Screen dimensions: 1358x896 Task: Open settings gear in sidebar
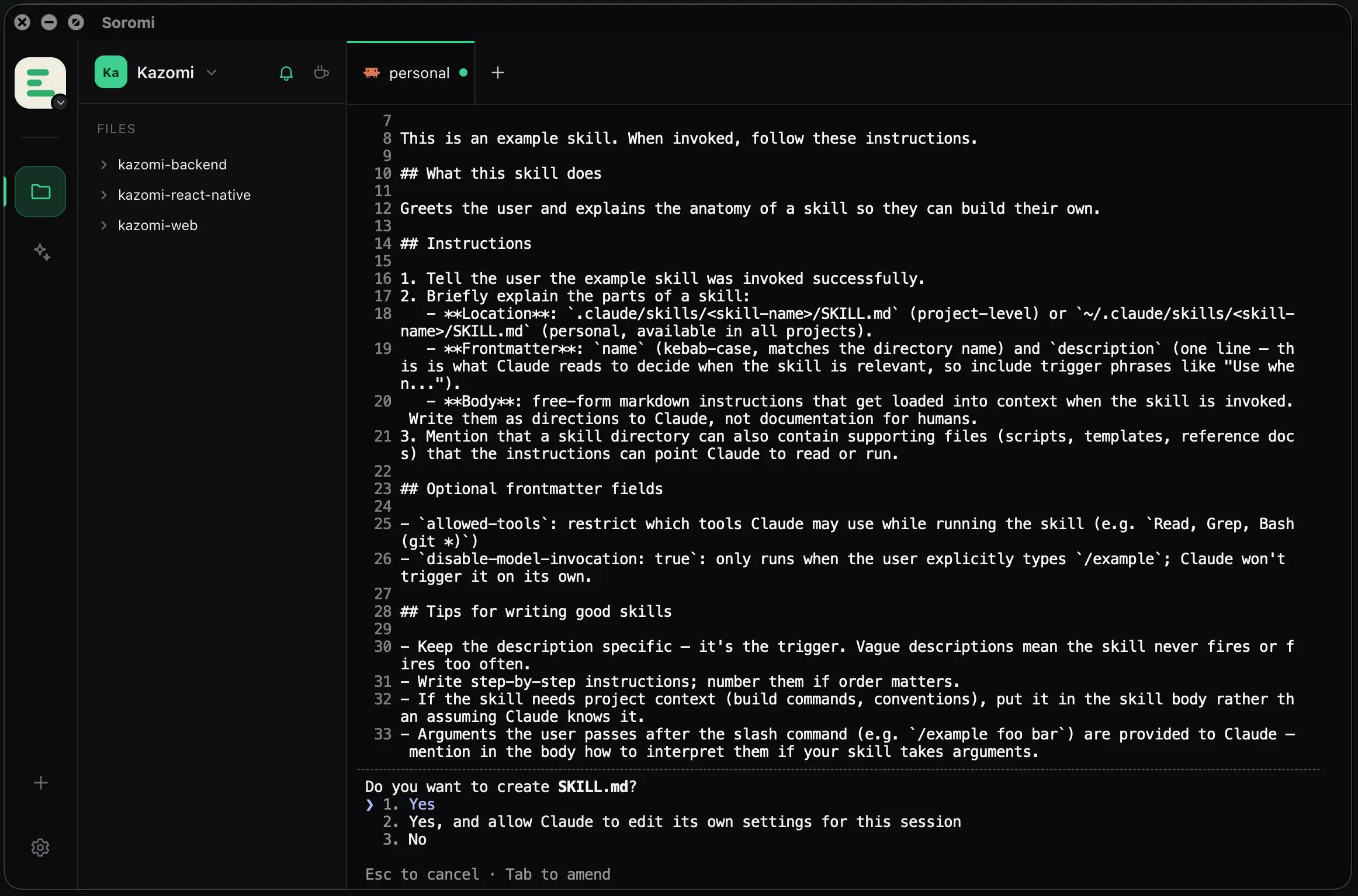tap(40, 848)
